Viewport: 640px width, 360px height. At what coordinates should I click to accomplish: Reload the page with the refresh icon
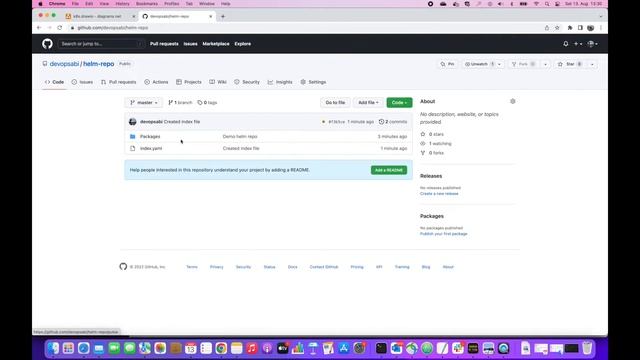click(x=60, y=28)
